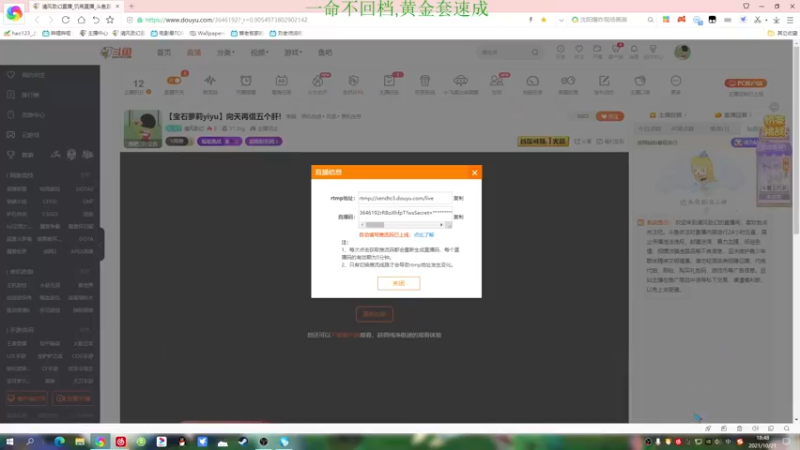Copy the rtmp address

pyautogui.click(x=459, y=198)
